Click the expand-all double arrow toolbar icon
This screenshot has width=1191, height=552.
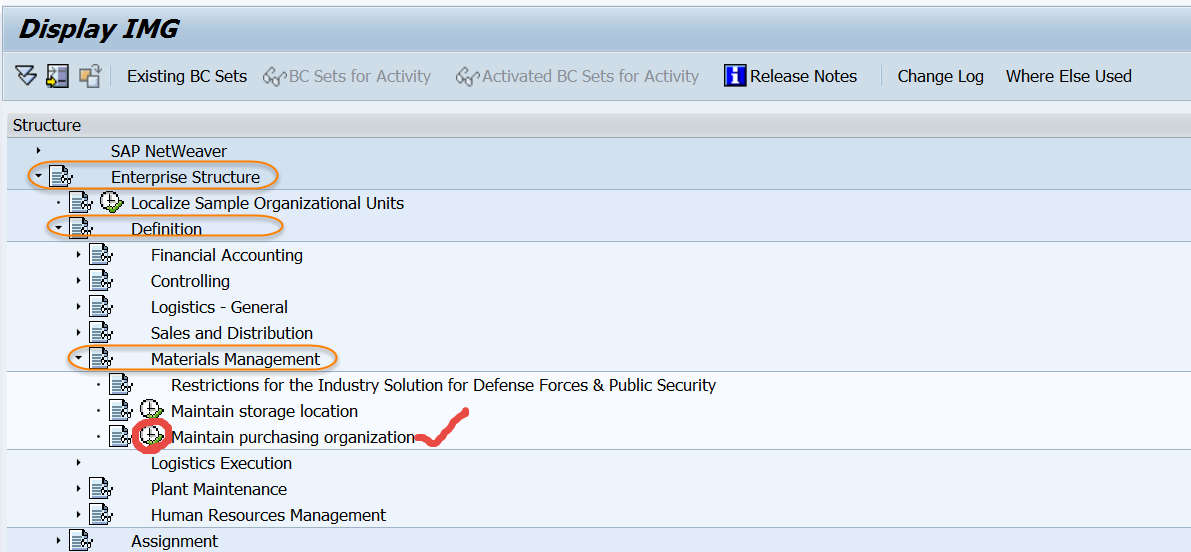click(x=26, y=76)
